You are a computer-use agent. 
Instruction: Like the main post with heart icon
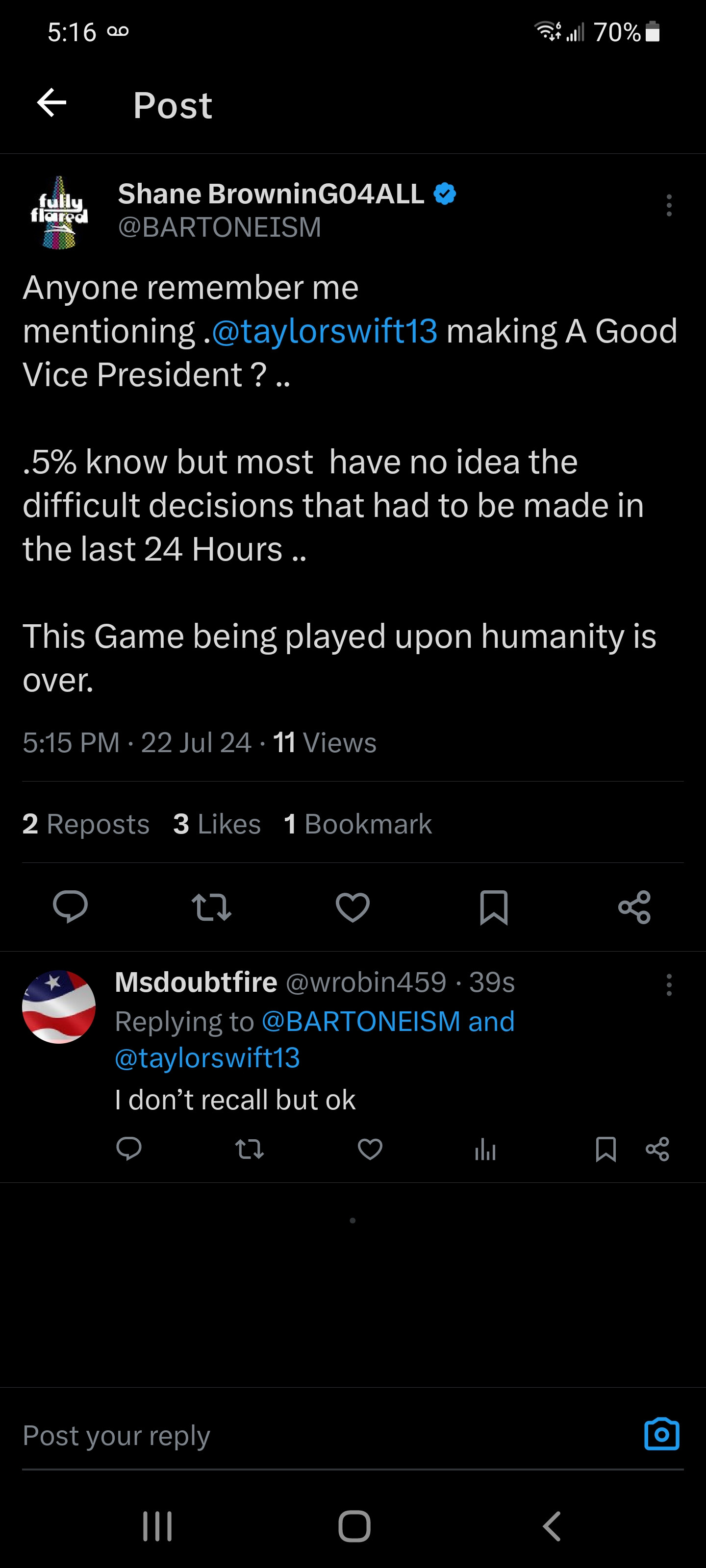[x=353, y=906]
